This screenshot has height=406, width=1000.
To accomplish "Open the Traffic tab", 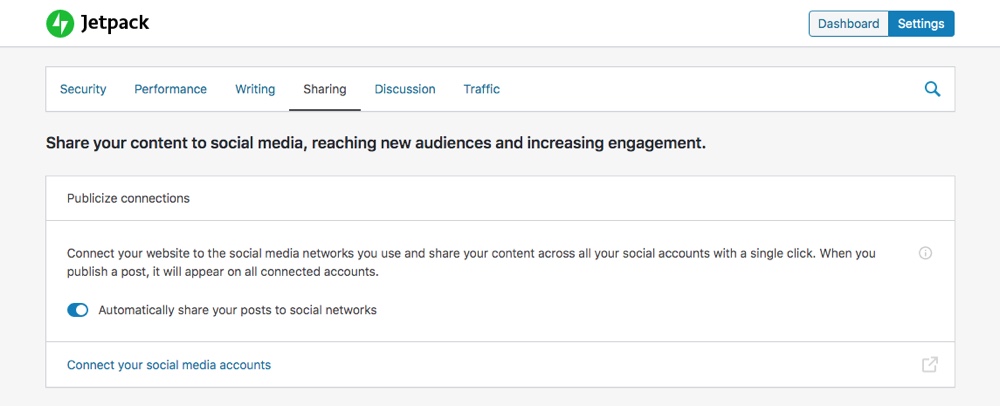I will coord(482,89).
